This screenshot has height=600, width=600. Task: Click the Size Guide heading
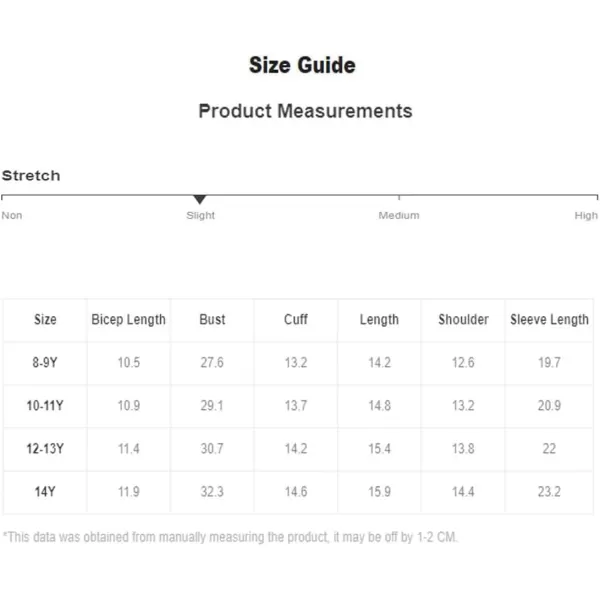pos(302,65)
